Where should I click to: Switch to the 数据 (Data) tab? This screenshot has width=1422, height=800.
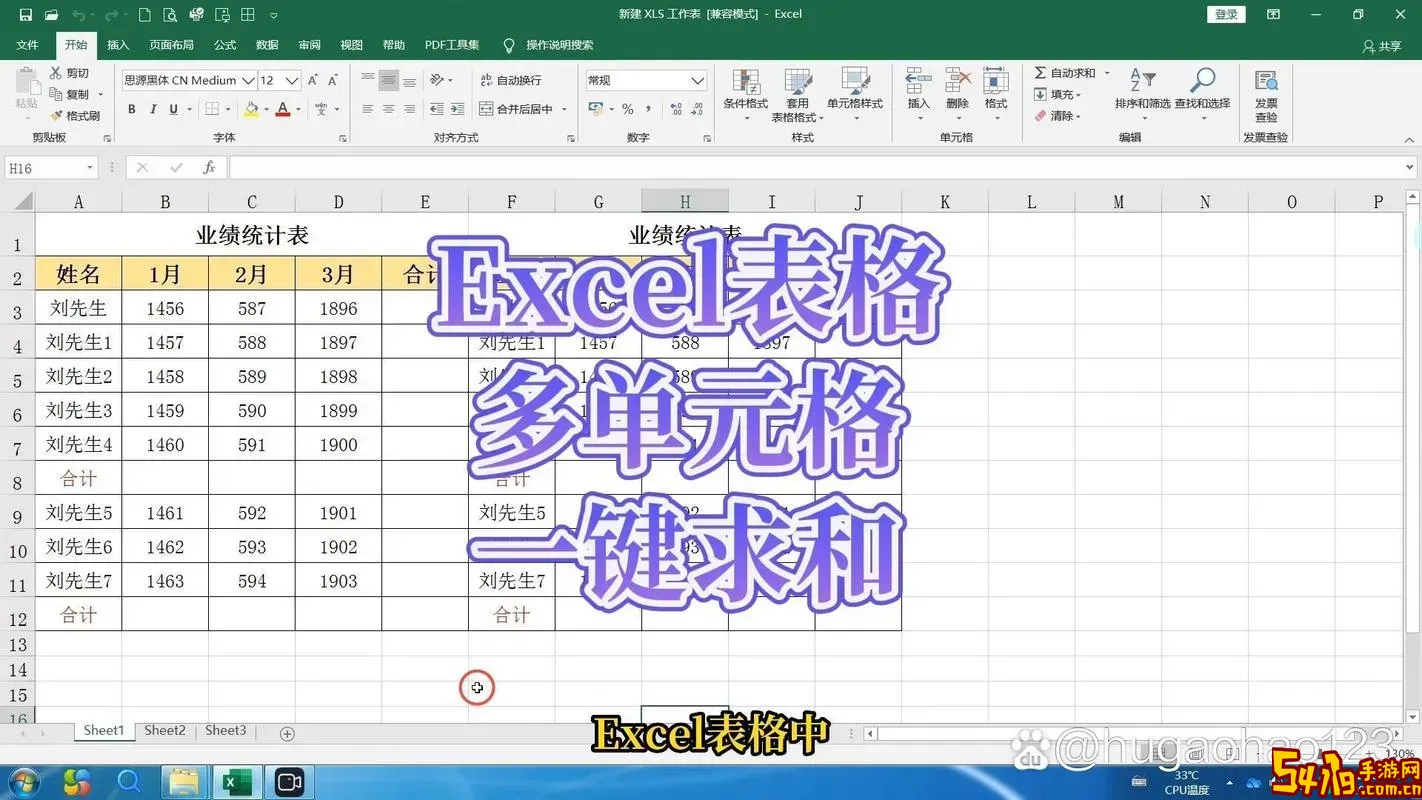coord(267,45)
